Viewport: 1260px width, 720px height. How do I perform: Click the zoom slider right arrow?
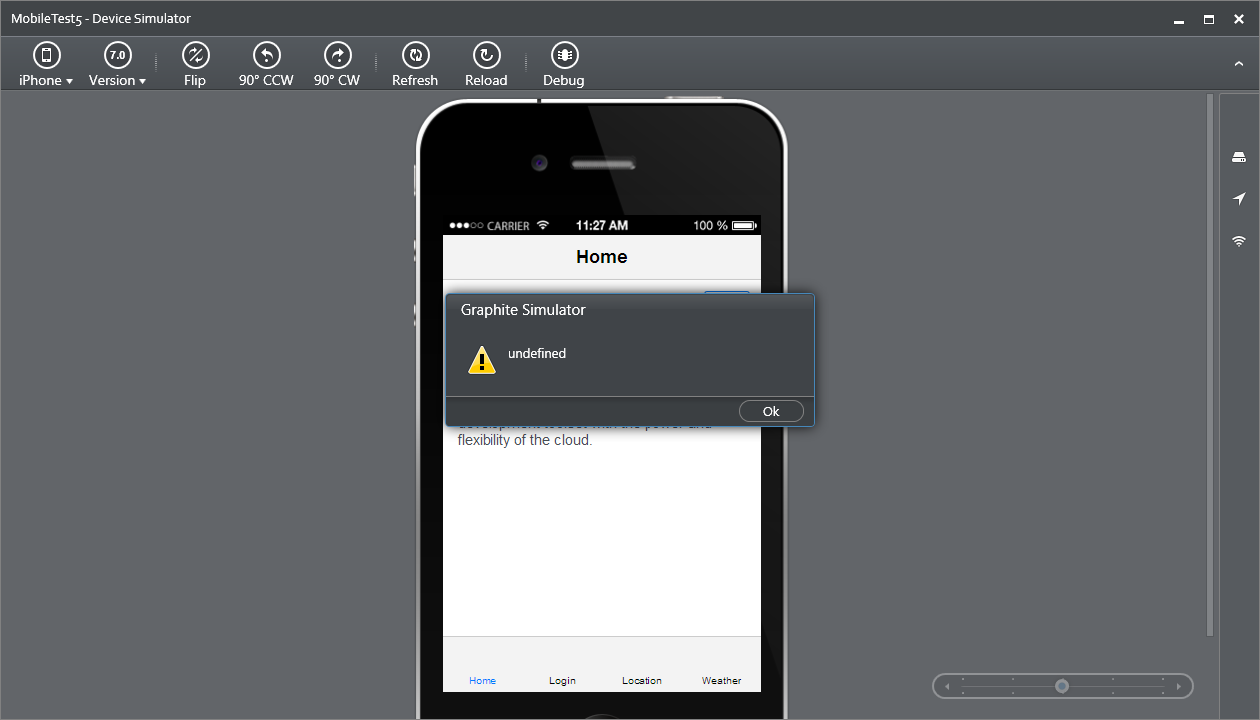[x=1179, y=686]
